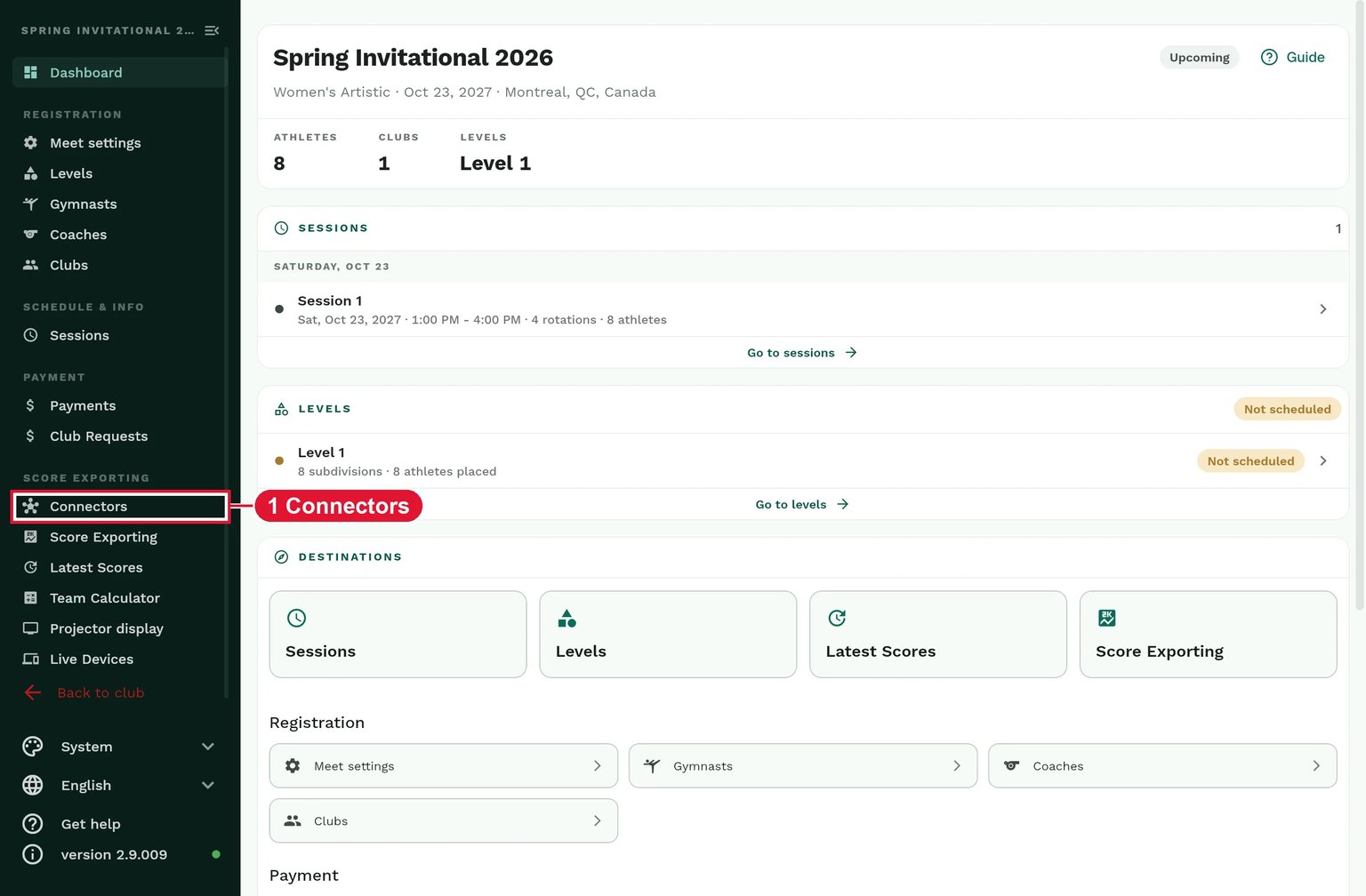Screen dimensions: 1366x896
Task: Open the Latest Scores destination card
Action: point(938,635)
